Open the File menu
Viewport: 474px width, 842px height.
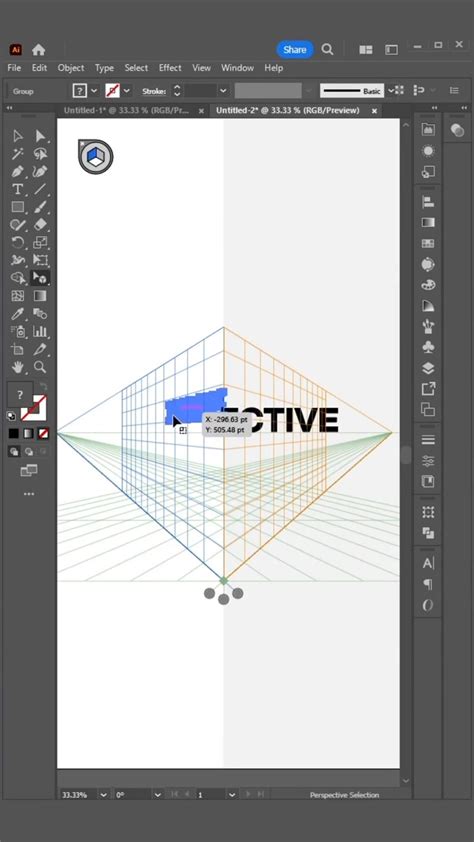tap(14, 68)
